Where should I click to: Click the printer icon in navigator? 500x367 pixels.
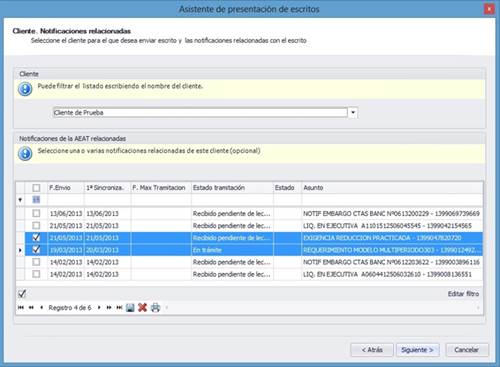click(155, 307)
